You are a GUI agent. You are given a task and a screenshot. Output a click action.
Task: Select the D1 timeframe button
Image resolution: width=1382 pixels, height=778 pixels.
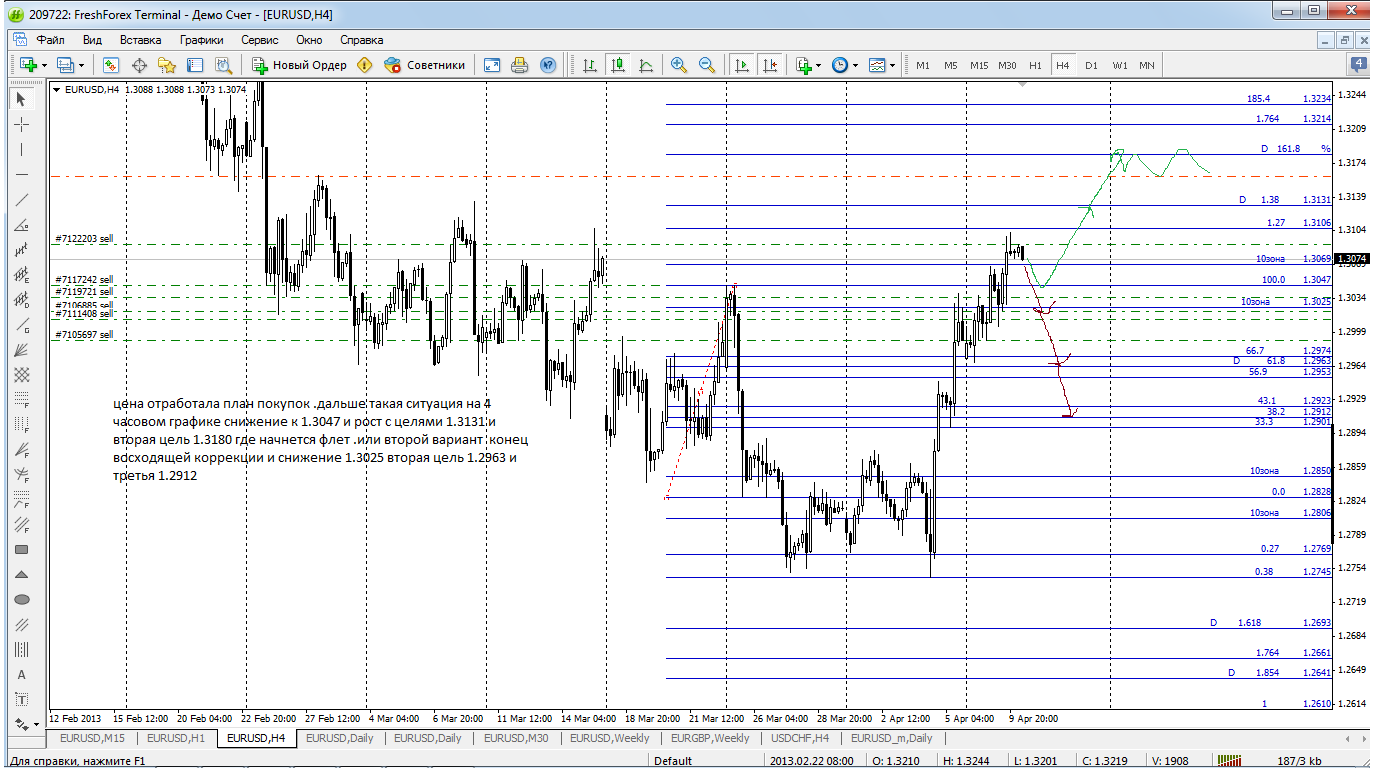coord(1091,65)
